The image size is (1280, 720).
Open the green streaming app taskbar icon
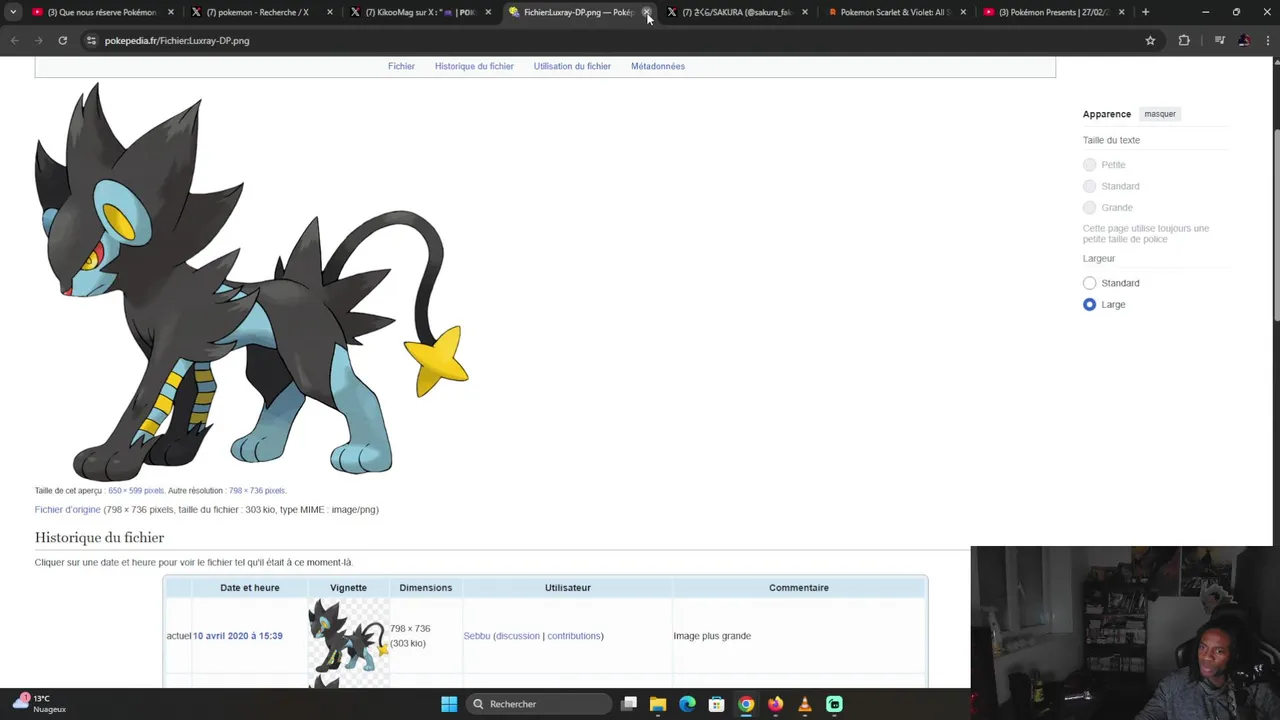click(x=834, y=704)
